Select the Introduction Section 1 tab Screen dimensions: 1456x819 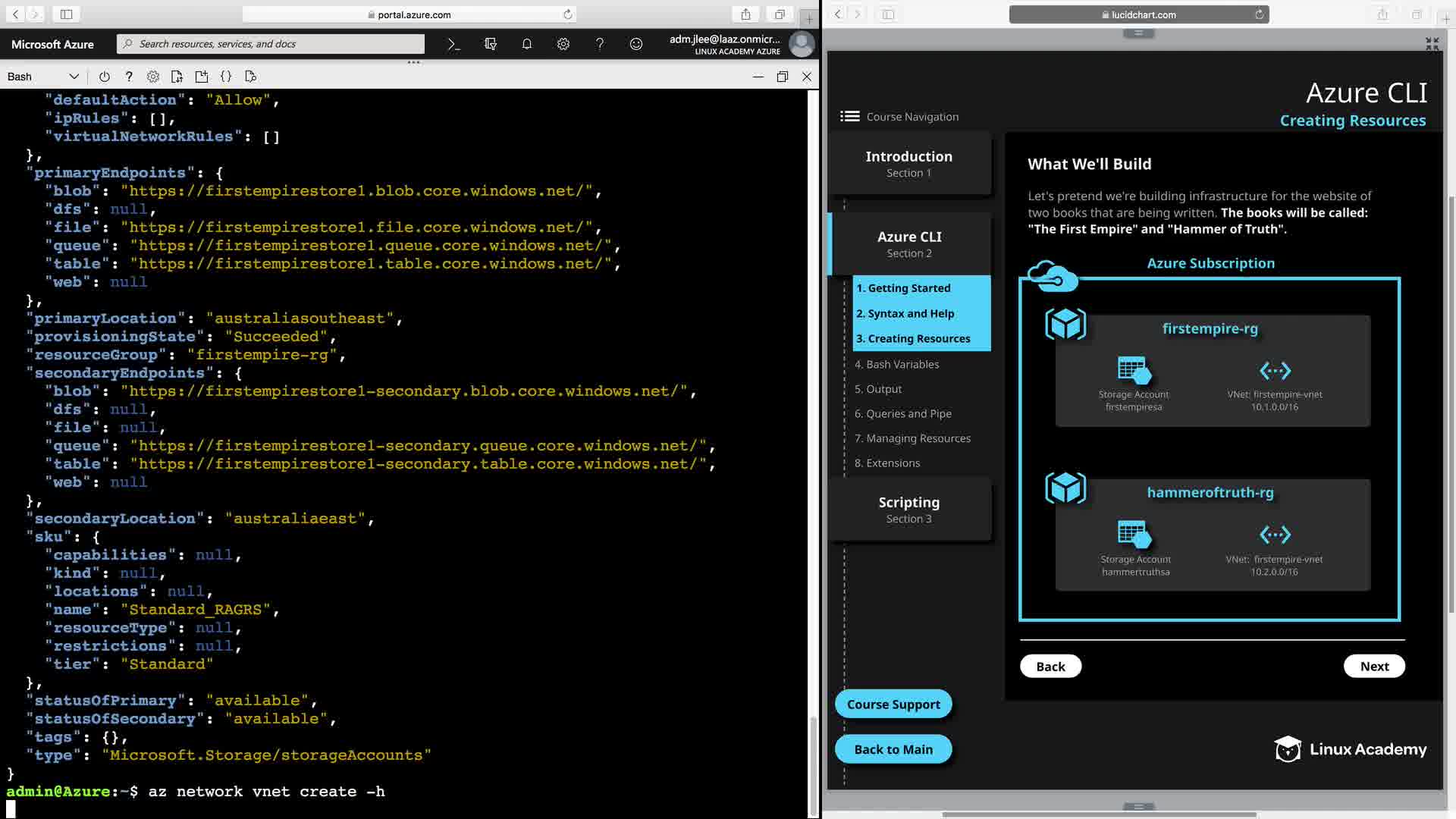click(908, 163)
